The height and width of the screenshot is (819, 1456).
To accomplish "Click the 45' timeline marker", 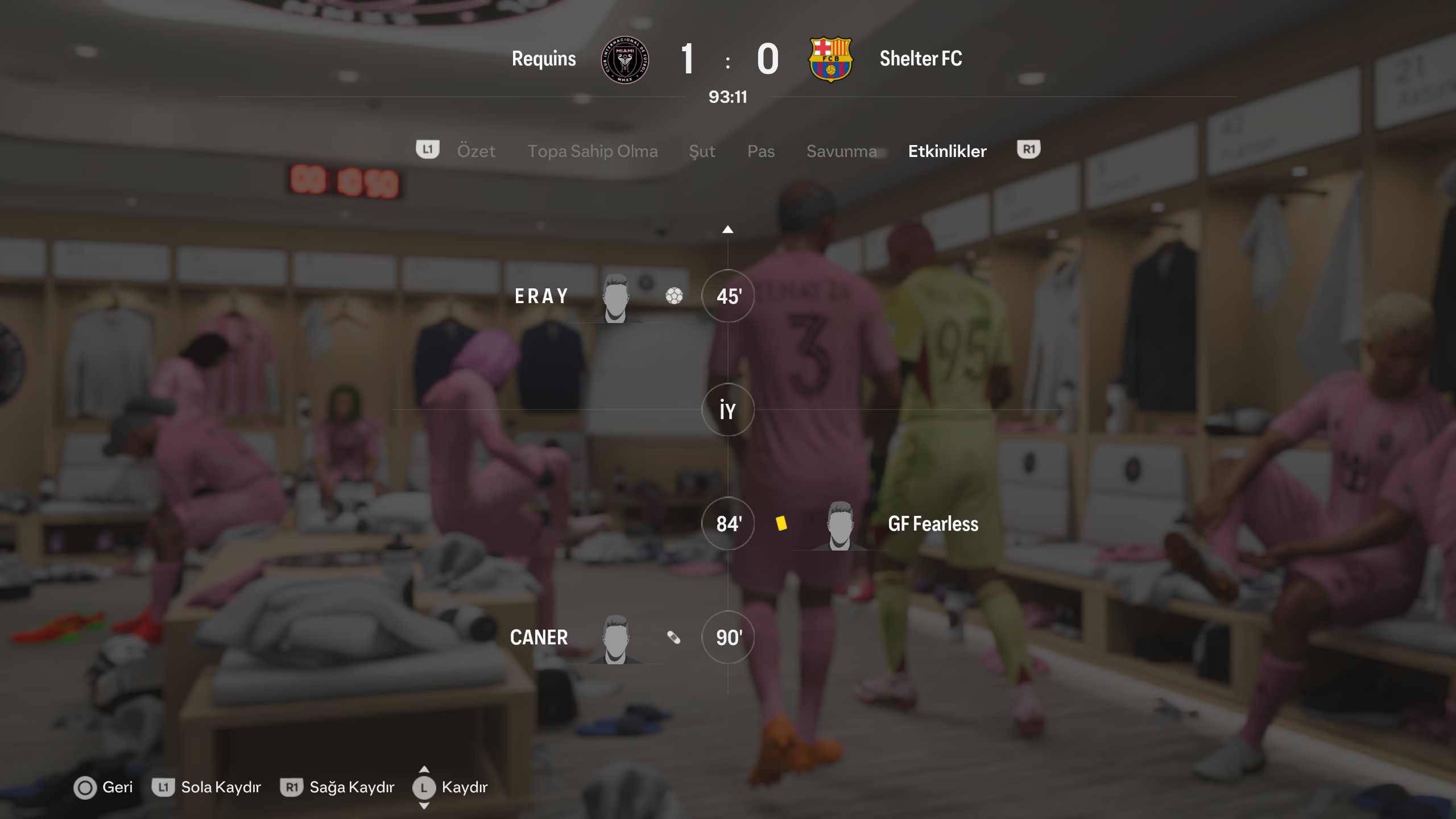I will click(728, 296).
